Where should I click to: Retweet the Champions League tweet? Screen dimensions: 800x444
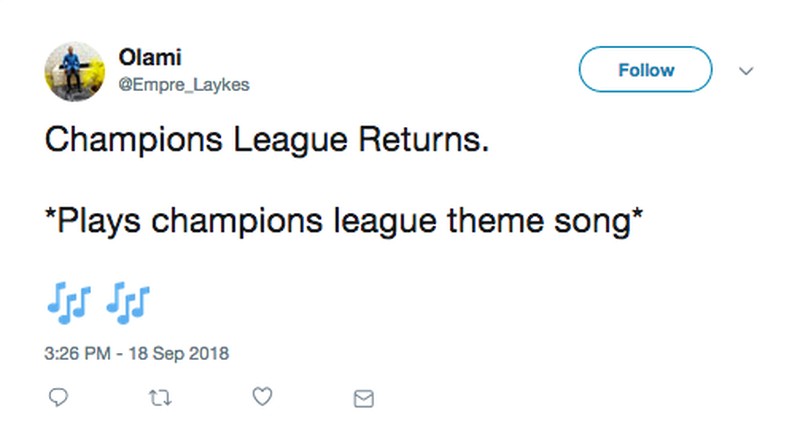[160, 398]
